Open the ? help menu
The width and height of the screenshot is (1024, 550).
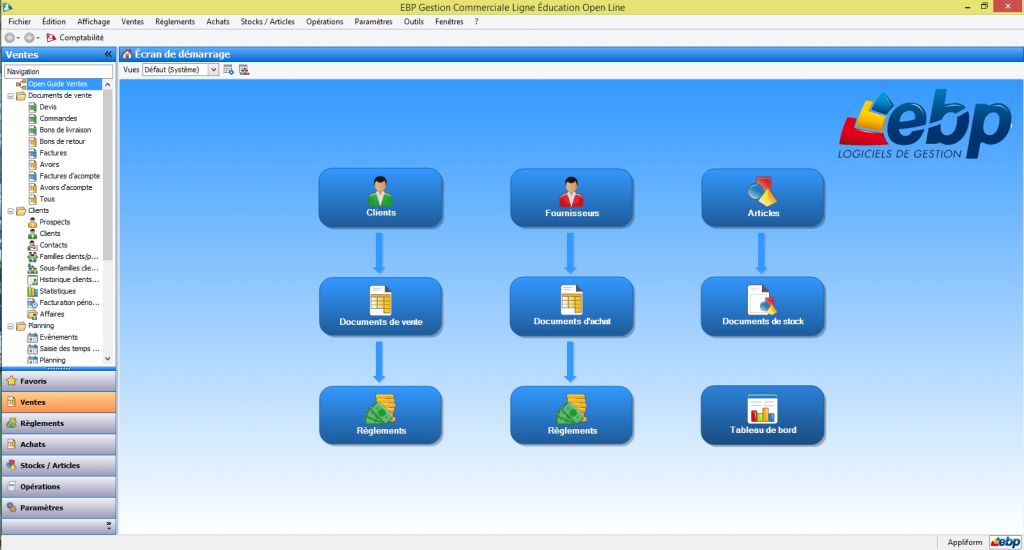[477, 22]
